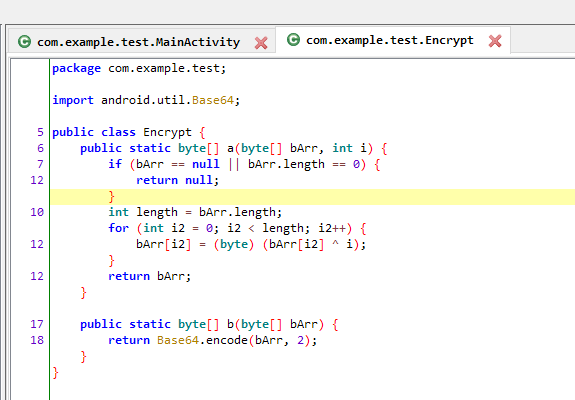This screenshot has height=400, width=575.
Task: Click the class name 'Encrypt' in declaration
Action: (167, 132)
